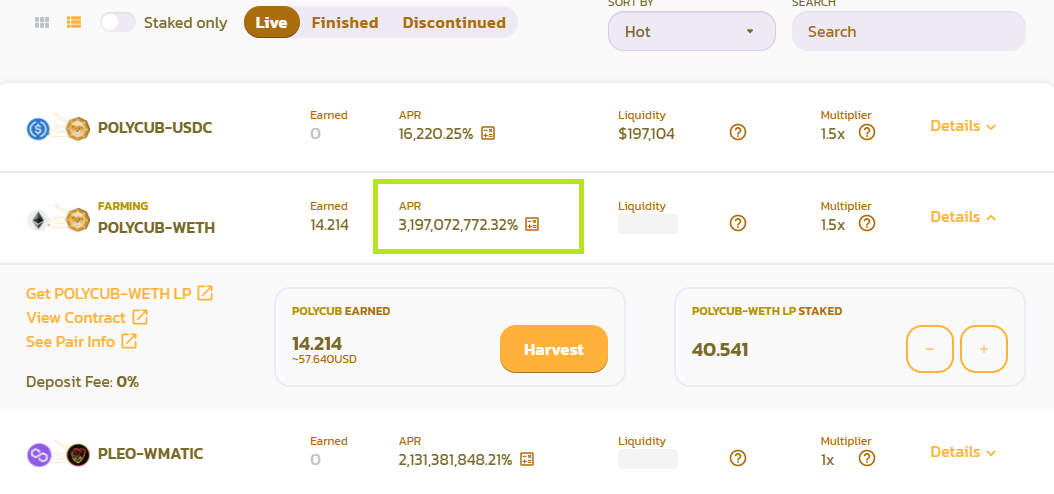The width and height of the screenshot is (1054, 494).
Task: Select the Live tab
Action: tap(272, 22)
